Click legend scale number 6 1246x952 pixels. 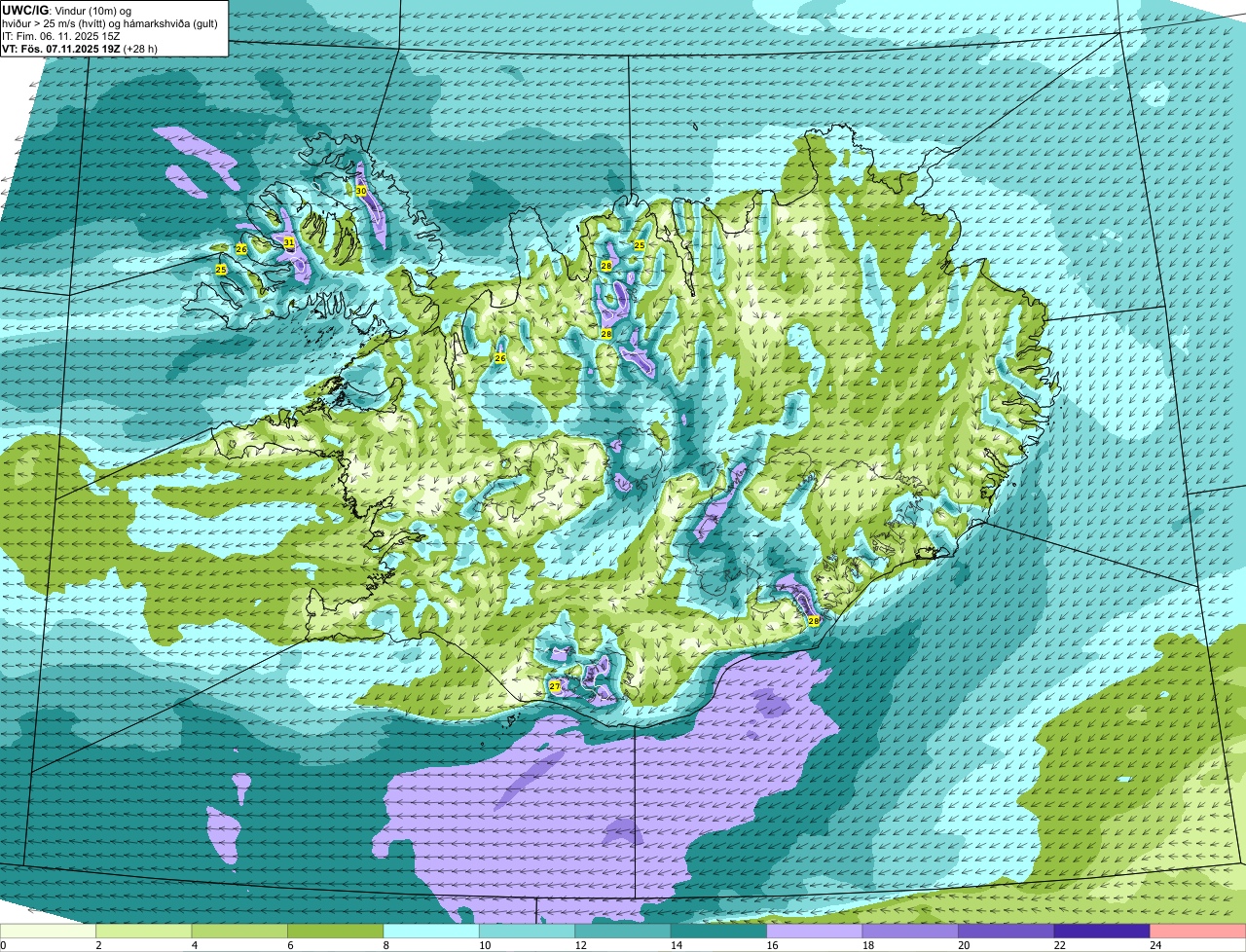coord(289,944)
